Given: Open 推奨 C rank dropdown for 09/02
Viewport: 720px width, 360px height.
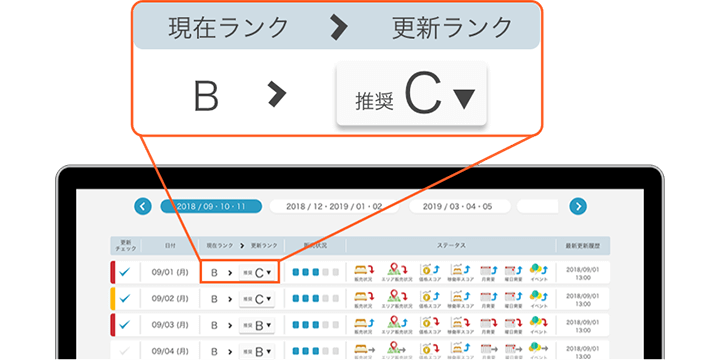Looking at the screenshot, I should click(x=257, y=299).
